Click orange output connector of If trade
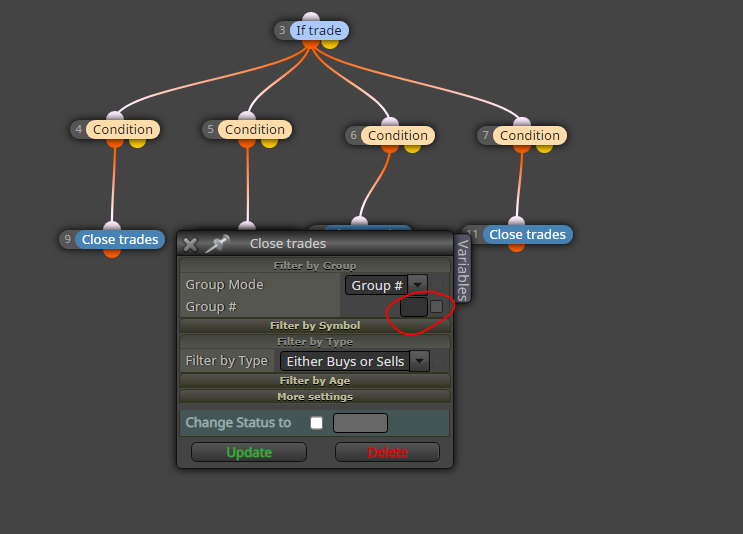 310,44
